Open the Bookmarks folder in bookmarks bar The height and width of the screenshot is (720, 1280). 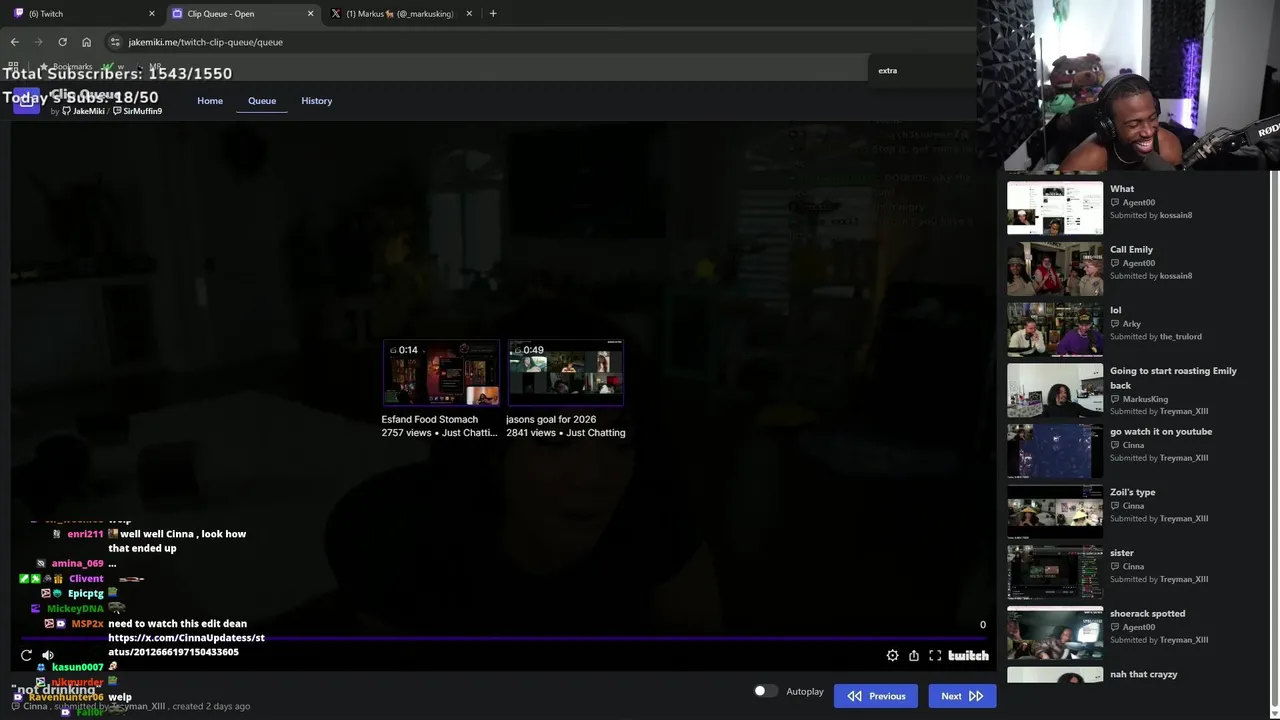(65, 67)
